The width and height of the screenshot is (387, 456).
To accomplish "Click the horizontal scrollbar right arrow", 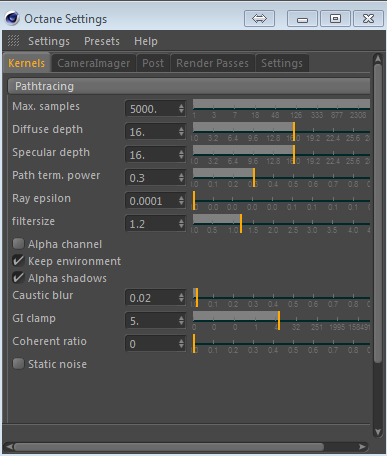I will coord(362,447).
